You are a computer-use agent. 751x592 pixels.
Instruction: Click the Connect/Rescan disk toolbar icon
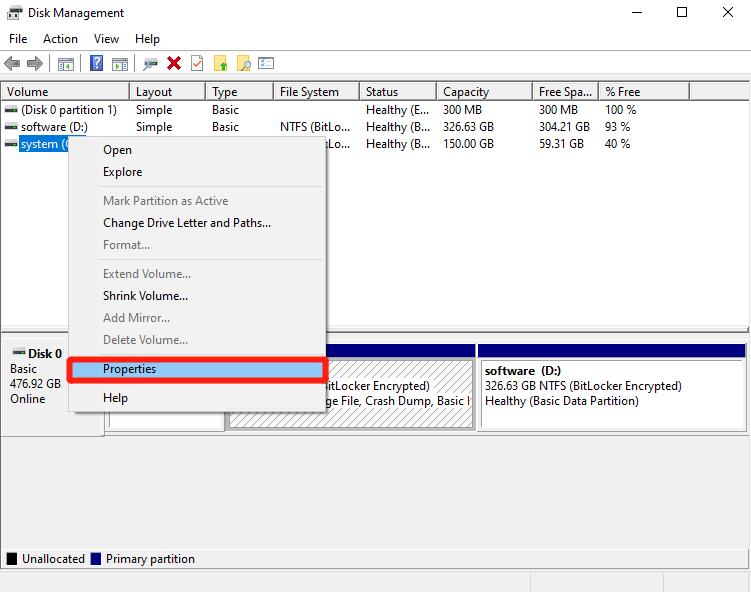point(150,64)
